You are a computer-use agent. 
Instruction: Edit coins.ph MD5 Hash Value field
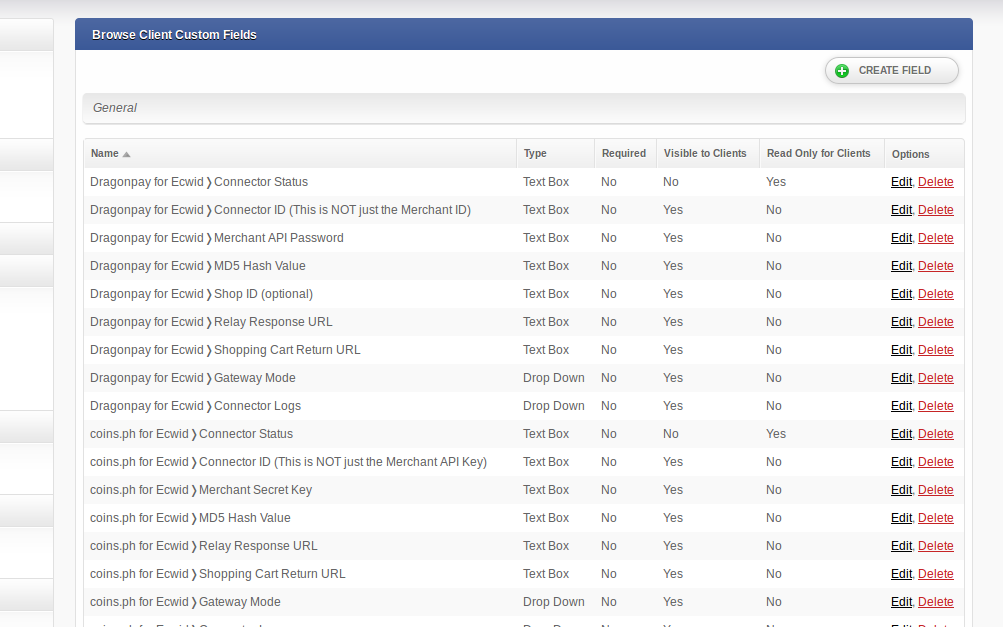tap(901, 518)
